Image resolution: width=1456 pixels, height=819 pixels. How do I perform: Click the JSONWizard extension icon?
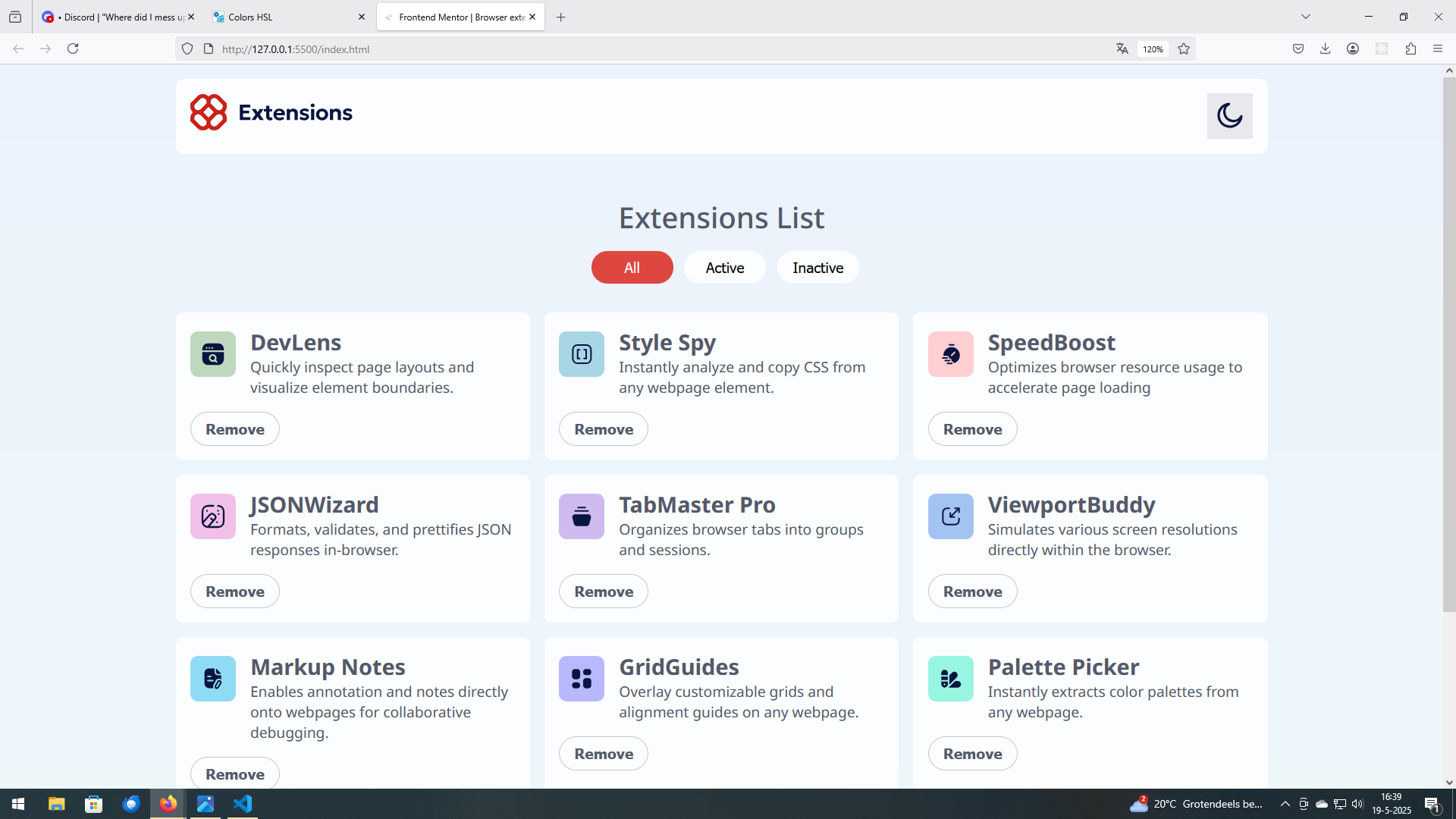click(213, 516)
